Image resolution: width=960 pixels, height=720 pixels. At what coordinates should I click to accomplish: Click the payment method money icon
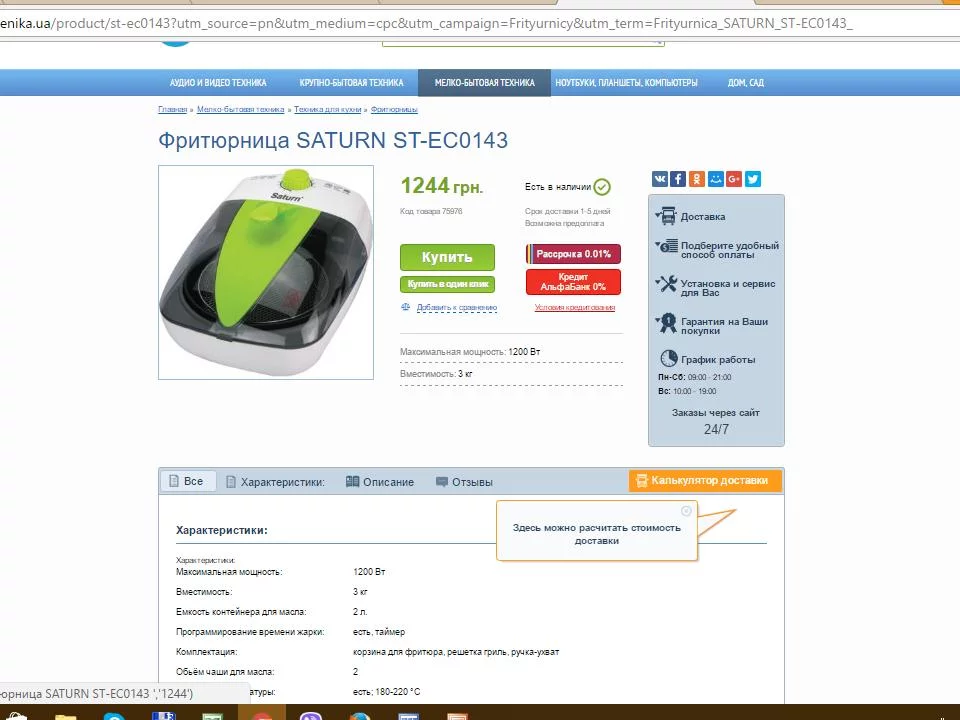667,247
